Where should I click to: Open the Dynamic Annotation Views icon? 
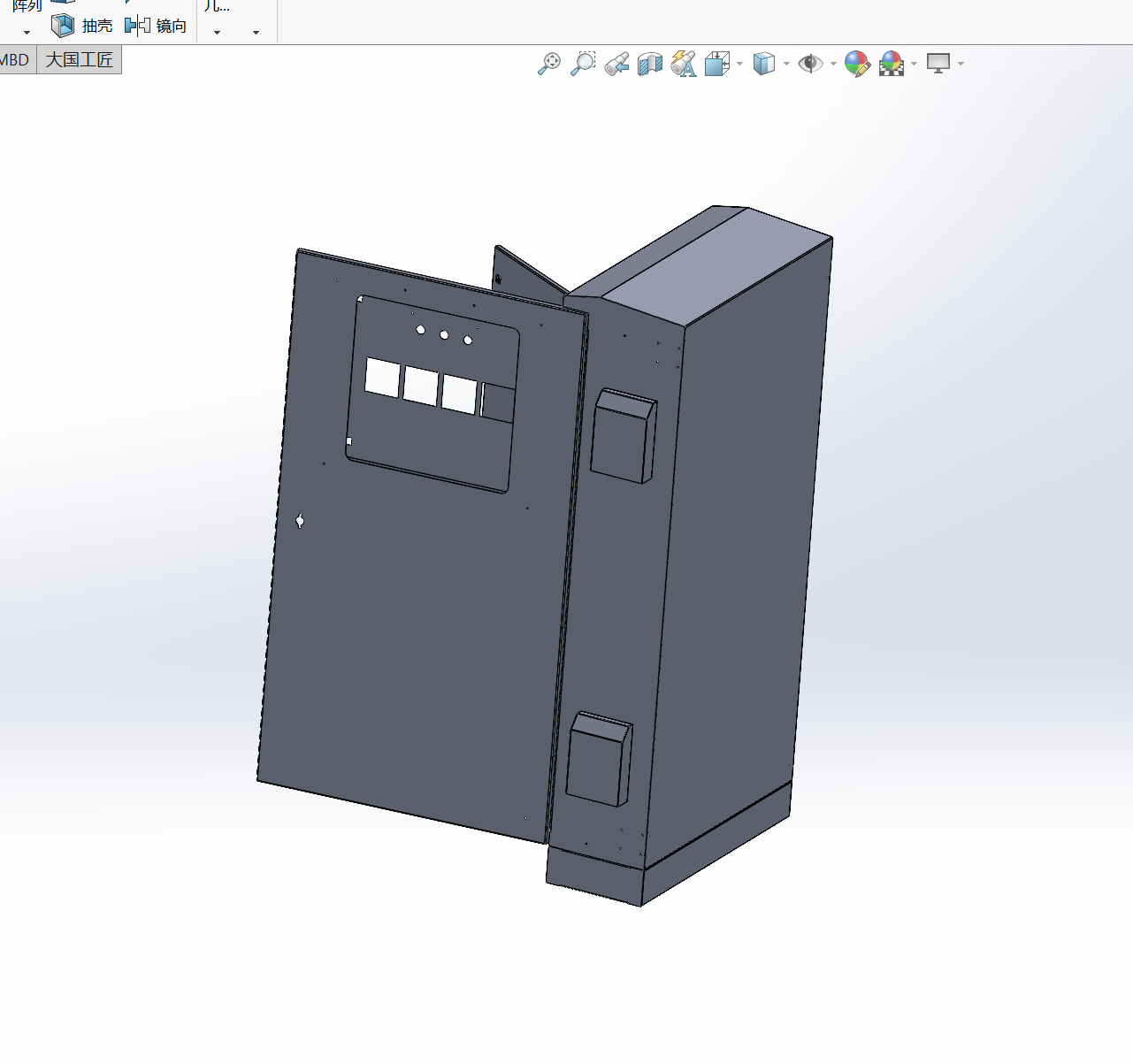pyautogui.click(x=684, y=64)
